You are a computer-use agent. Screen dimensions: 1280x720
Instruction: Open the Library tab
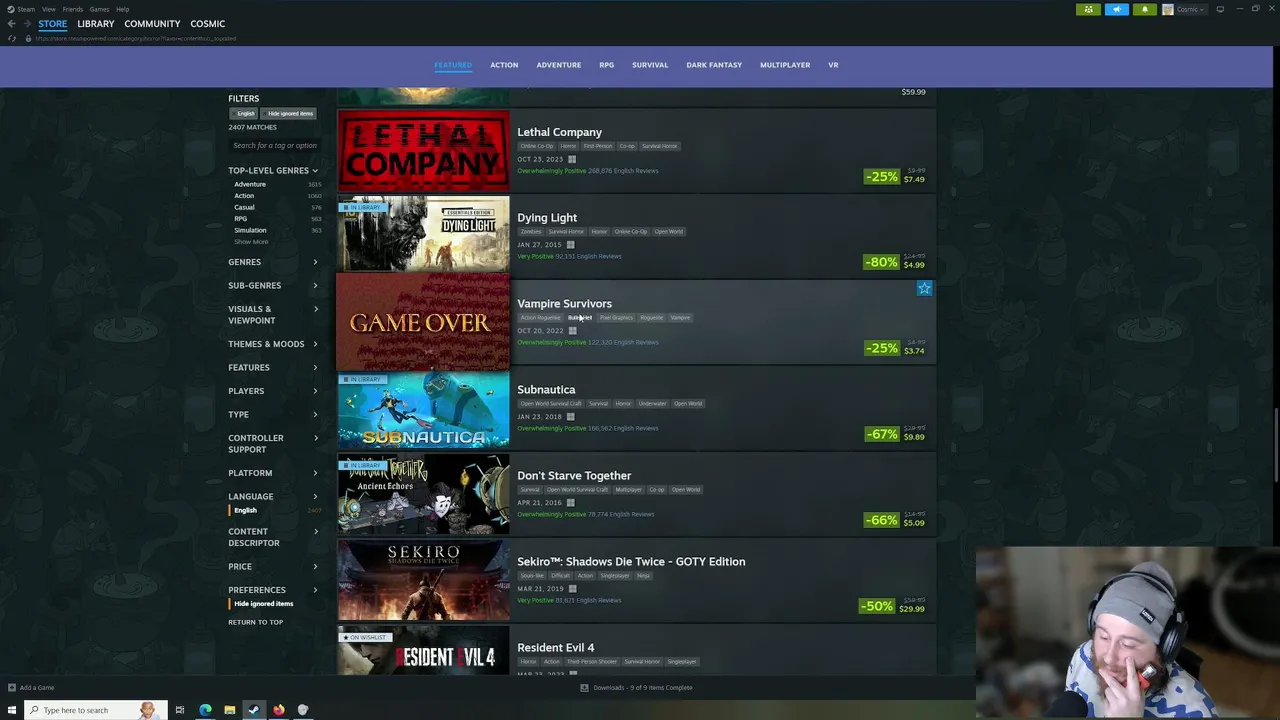point(96,23)
